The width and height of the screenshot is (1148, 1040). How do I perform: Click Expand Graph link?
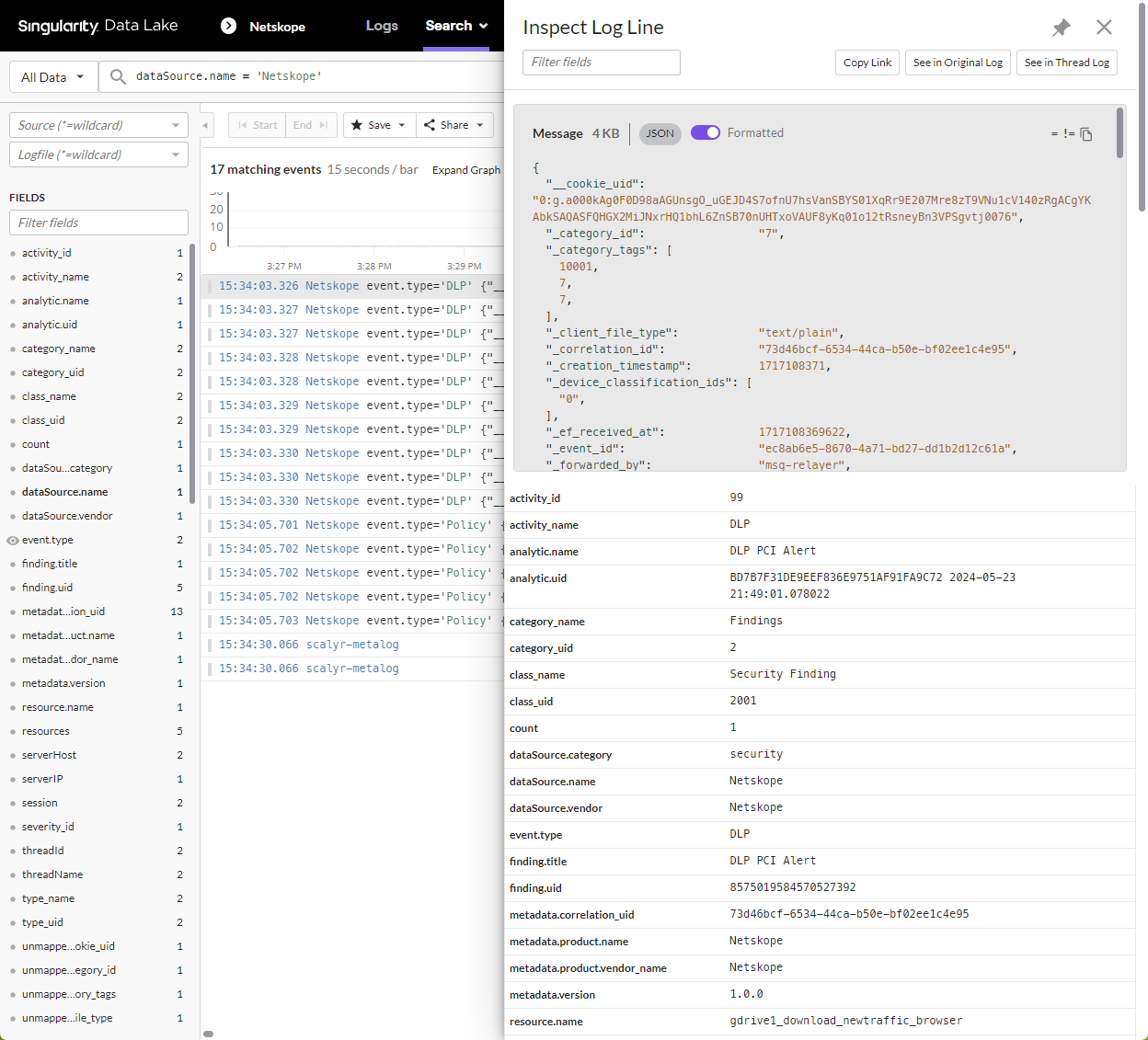click(x=466, y=170)
